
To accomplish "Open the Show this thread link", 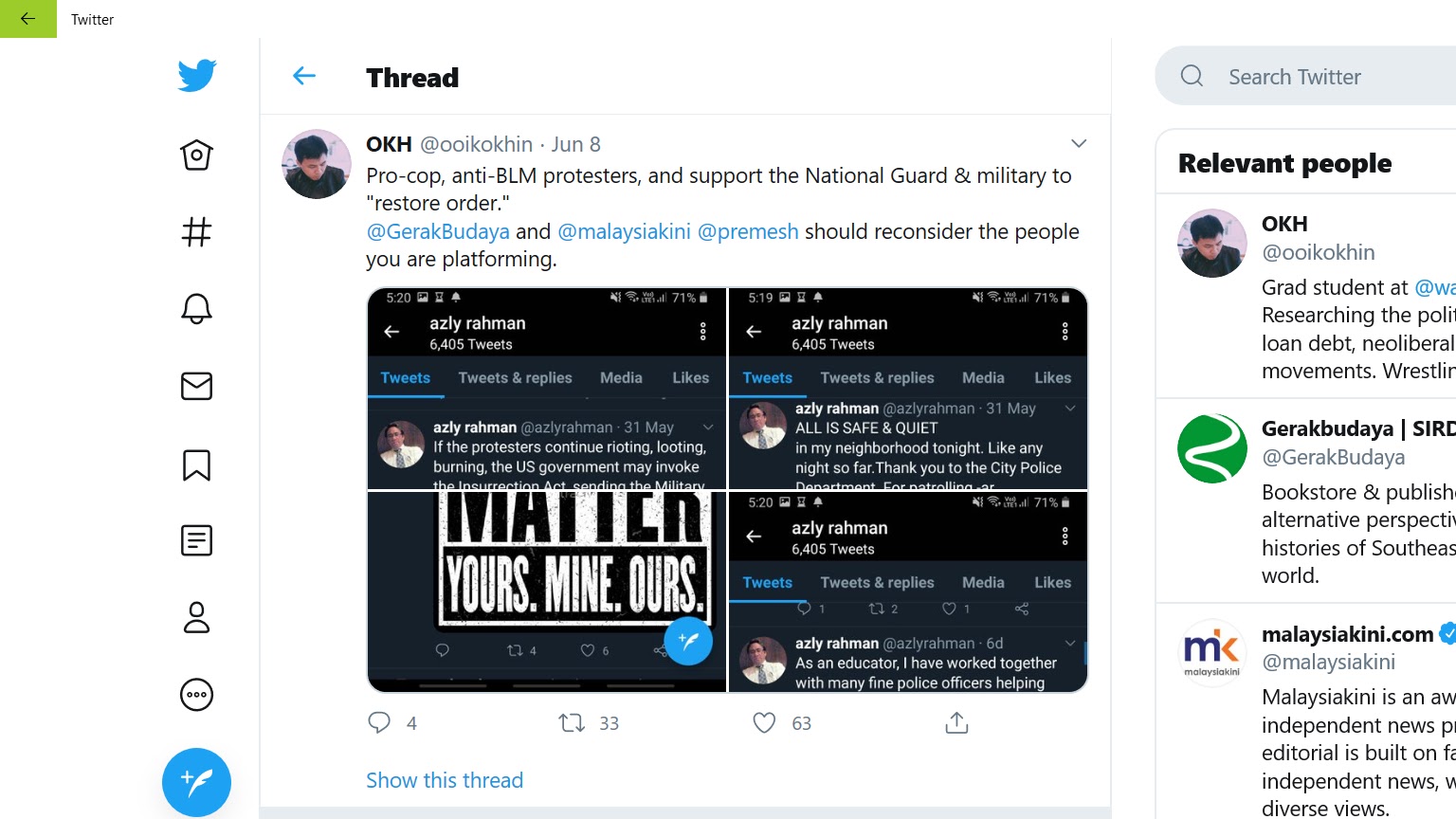I will [x=445, y=780].
